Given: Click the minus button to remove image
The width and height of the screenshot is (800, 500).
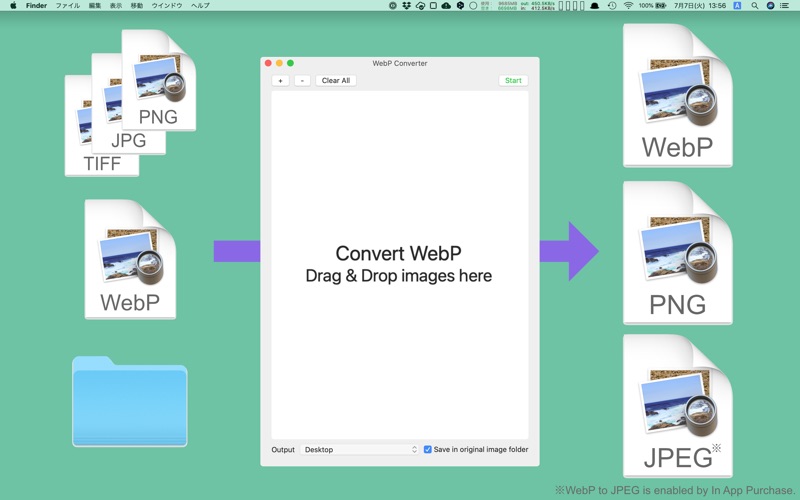Looking at the screenshot, I should click(x=303, y=81).
